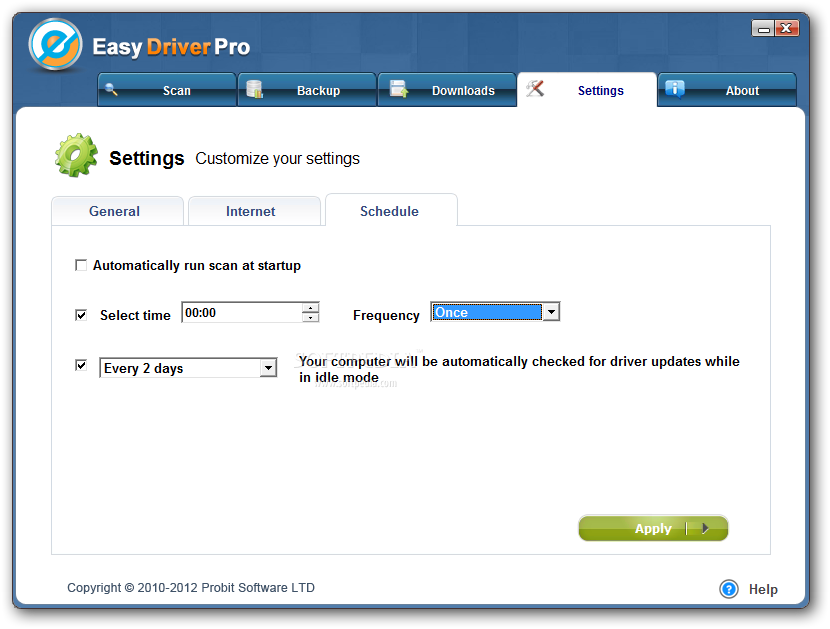Open the Scan tab
Screen dimensions: 830x629
[x=167, y=90]
